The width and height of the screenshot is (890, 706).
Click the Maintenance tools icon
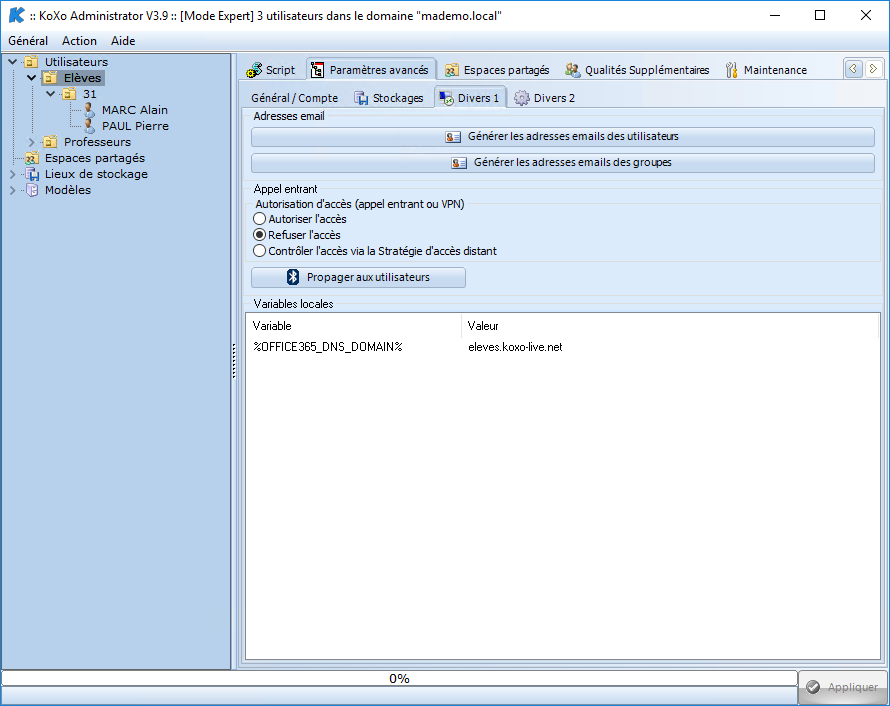731,70
